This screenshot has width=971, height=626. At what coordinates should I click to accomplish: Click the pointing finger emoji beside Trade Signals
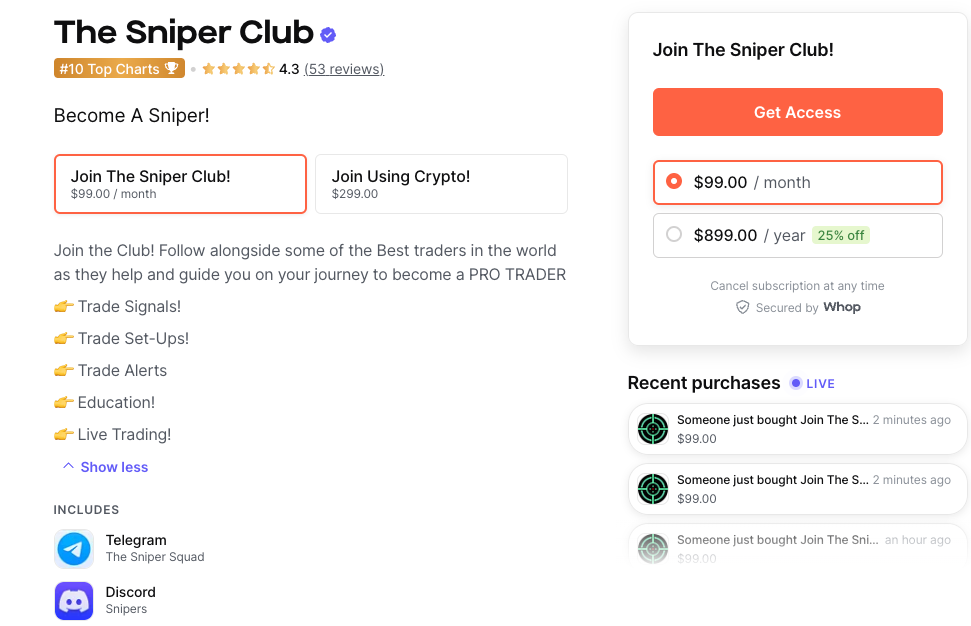[63, 306]
